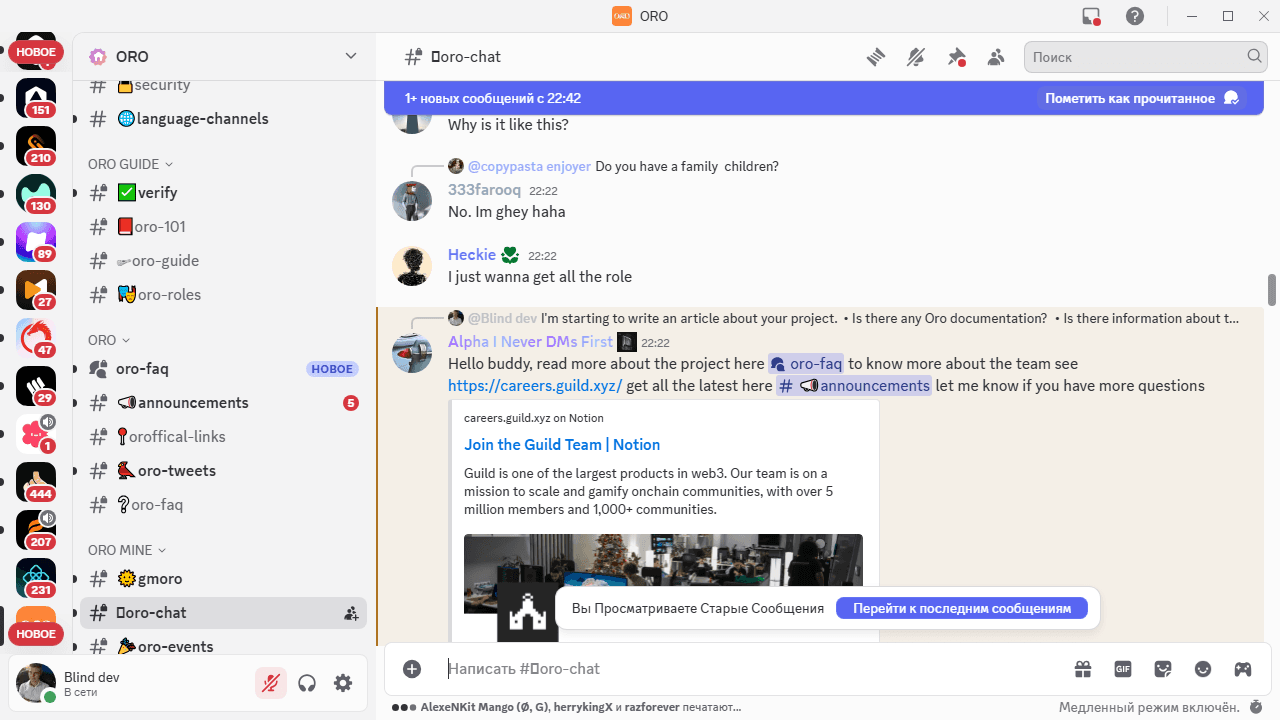The image size is (1280, 720).
Task: Open the oro-tweets channel
Action: (x=223, y=471)
